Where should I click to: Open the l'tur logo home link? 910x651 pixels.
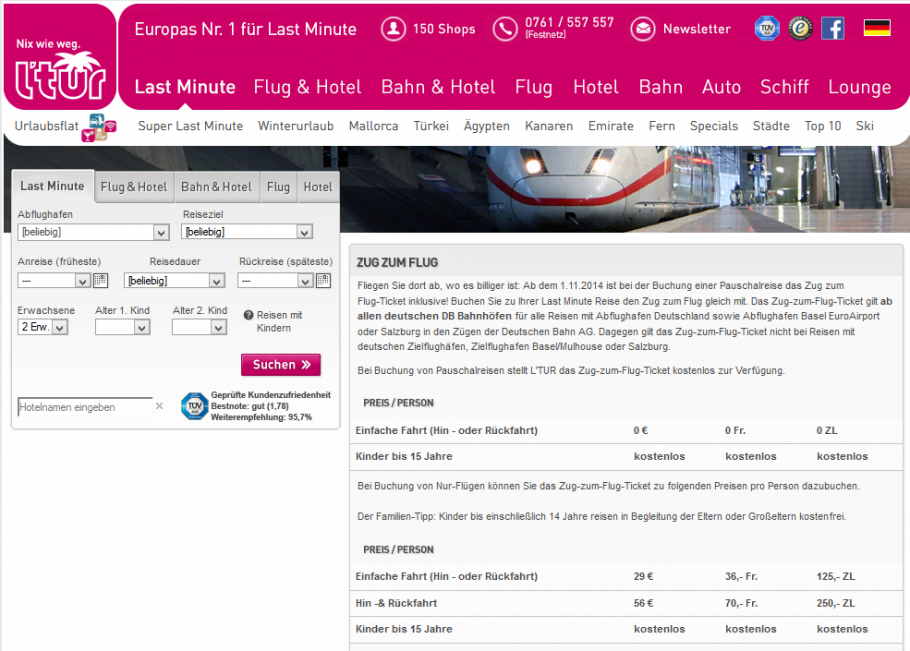click(60, 70)
